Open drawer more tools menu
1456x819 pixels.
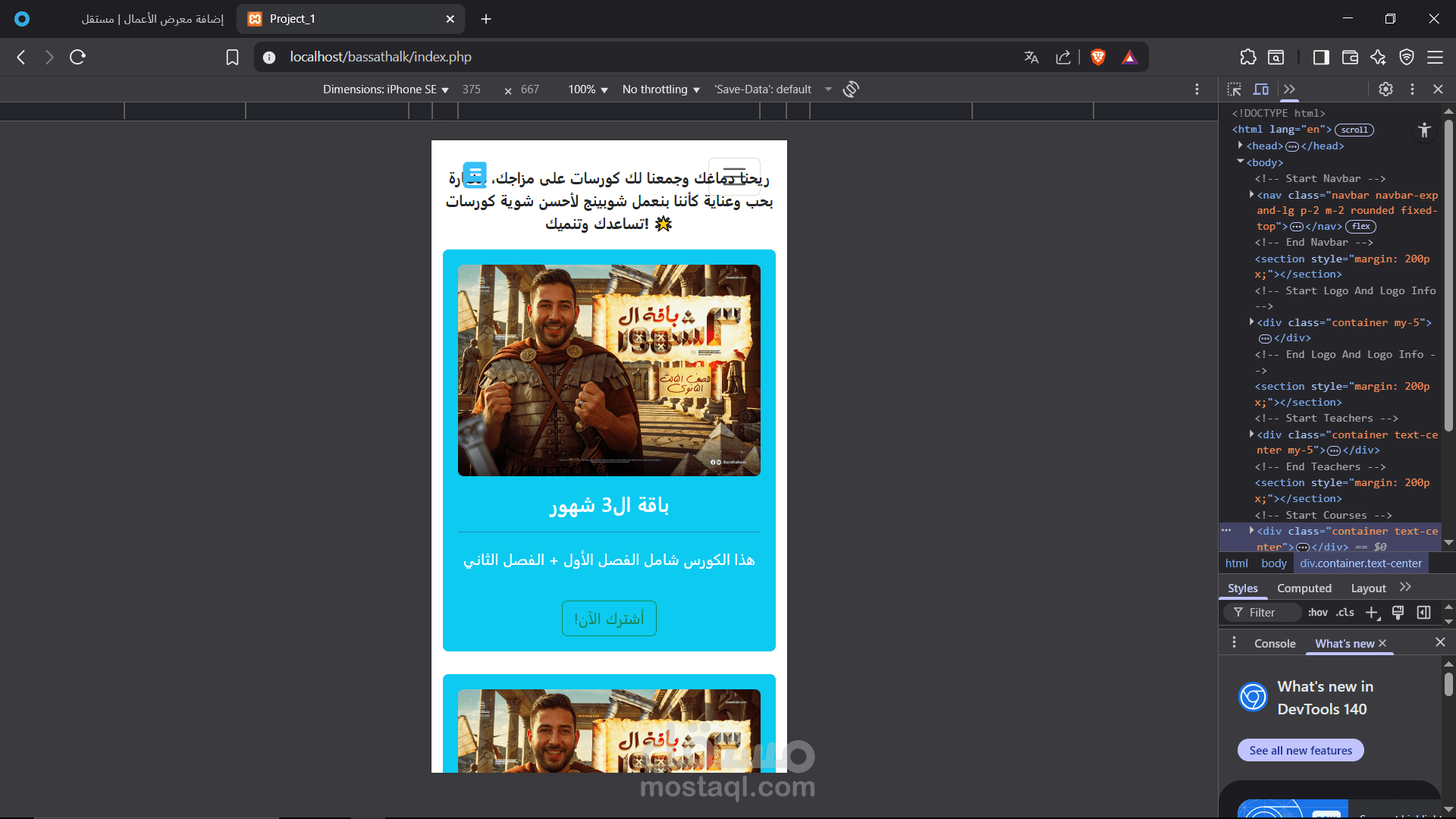[1234, 643]
